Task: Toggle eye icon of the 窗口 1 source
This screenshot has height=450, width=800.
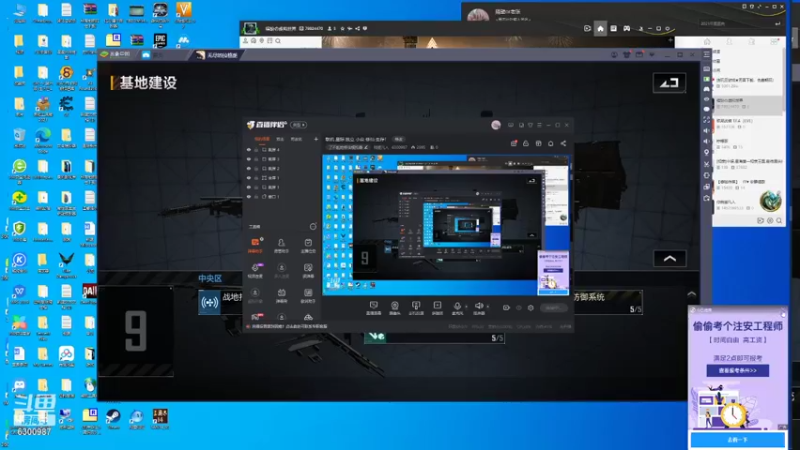Action: [x=249, y=196]
